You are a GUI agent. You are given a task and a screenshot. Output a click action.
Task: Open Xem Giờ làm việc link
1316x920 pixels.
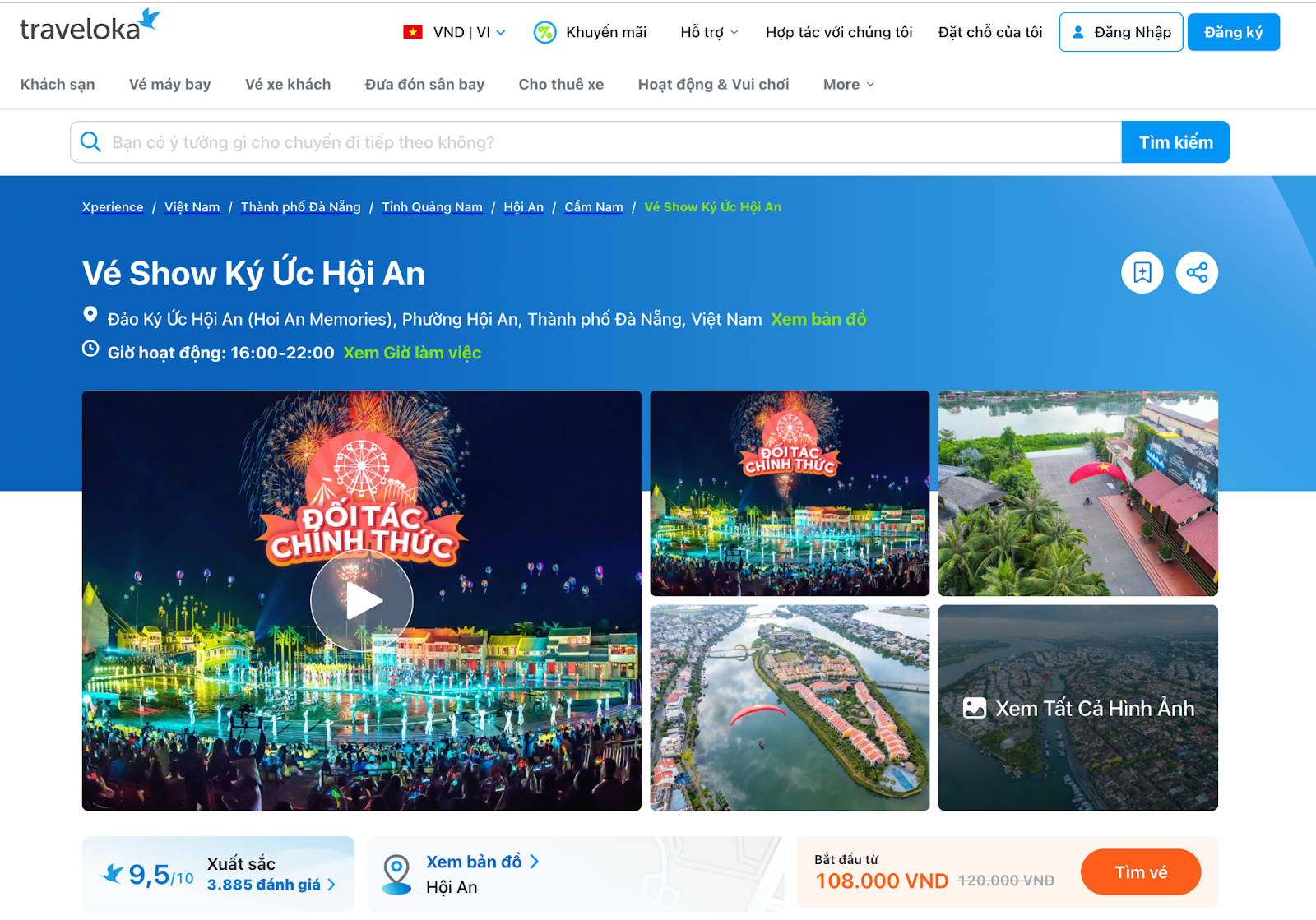pyautogui.click(x=412, y=353)
